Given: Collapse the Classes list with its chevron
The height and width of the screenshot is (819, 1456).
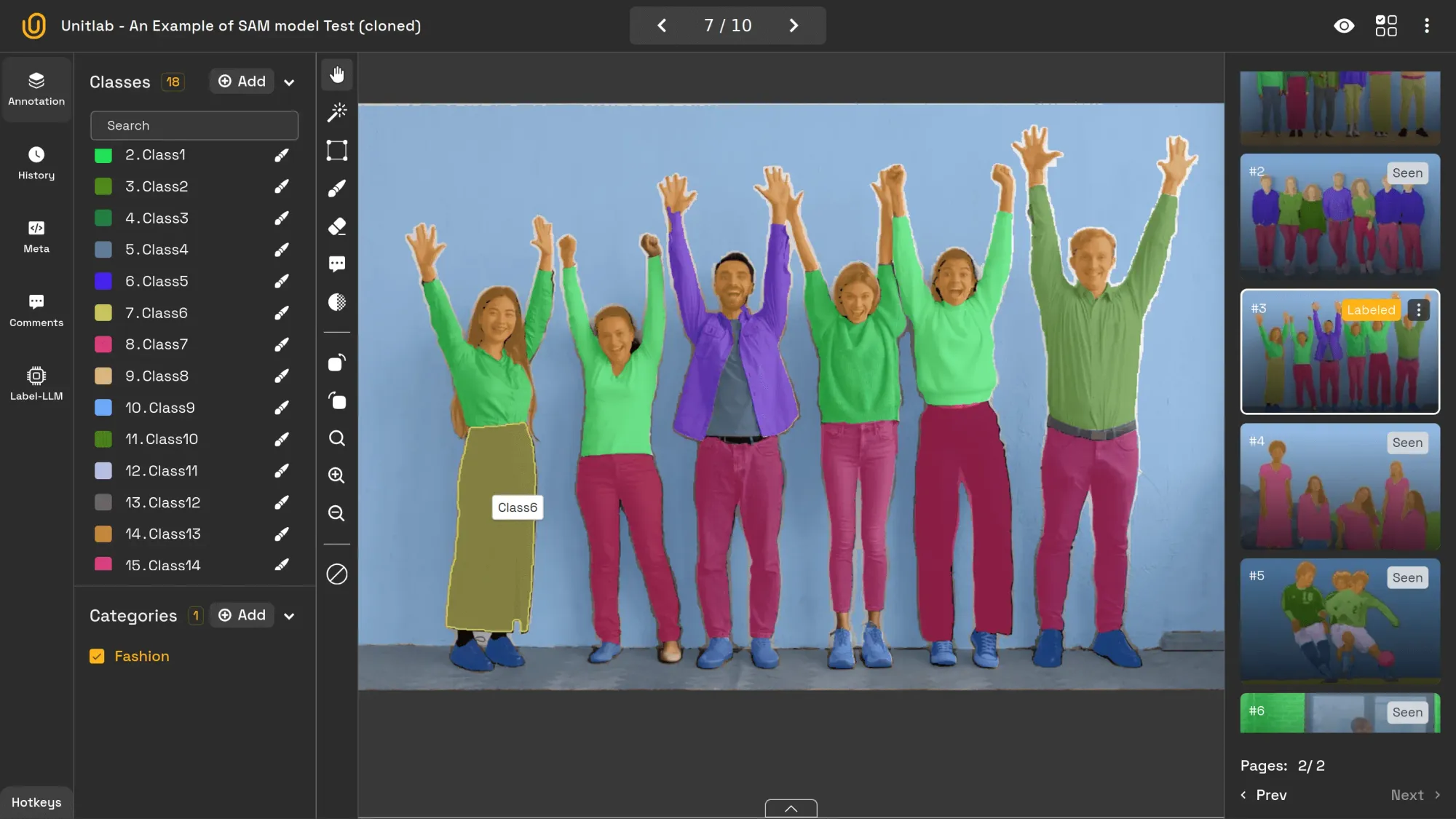Looking at the screenshot, I should coord(289,82).
